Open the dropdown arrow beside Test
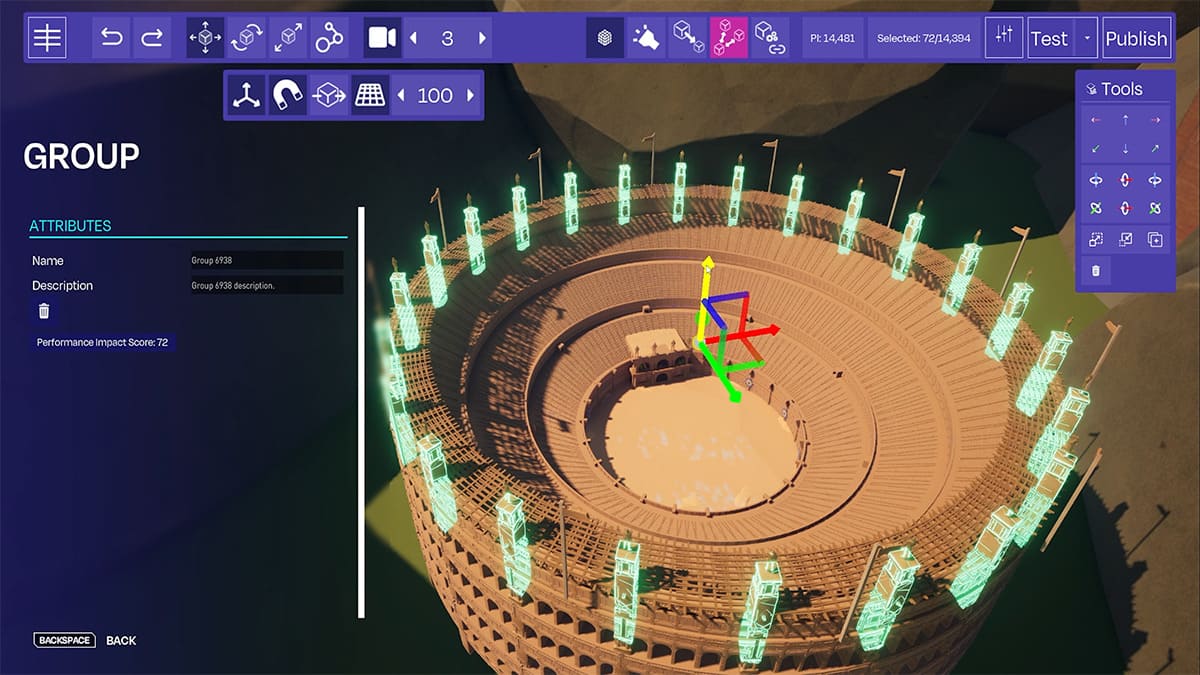1200x675 pixels. pos(1087,38)
